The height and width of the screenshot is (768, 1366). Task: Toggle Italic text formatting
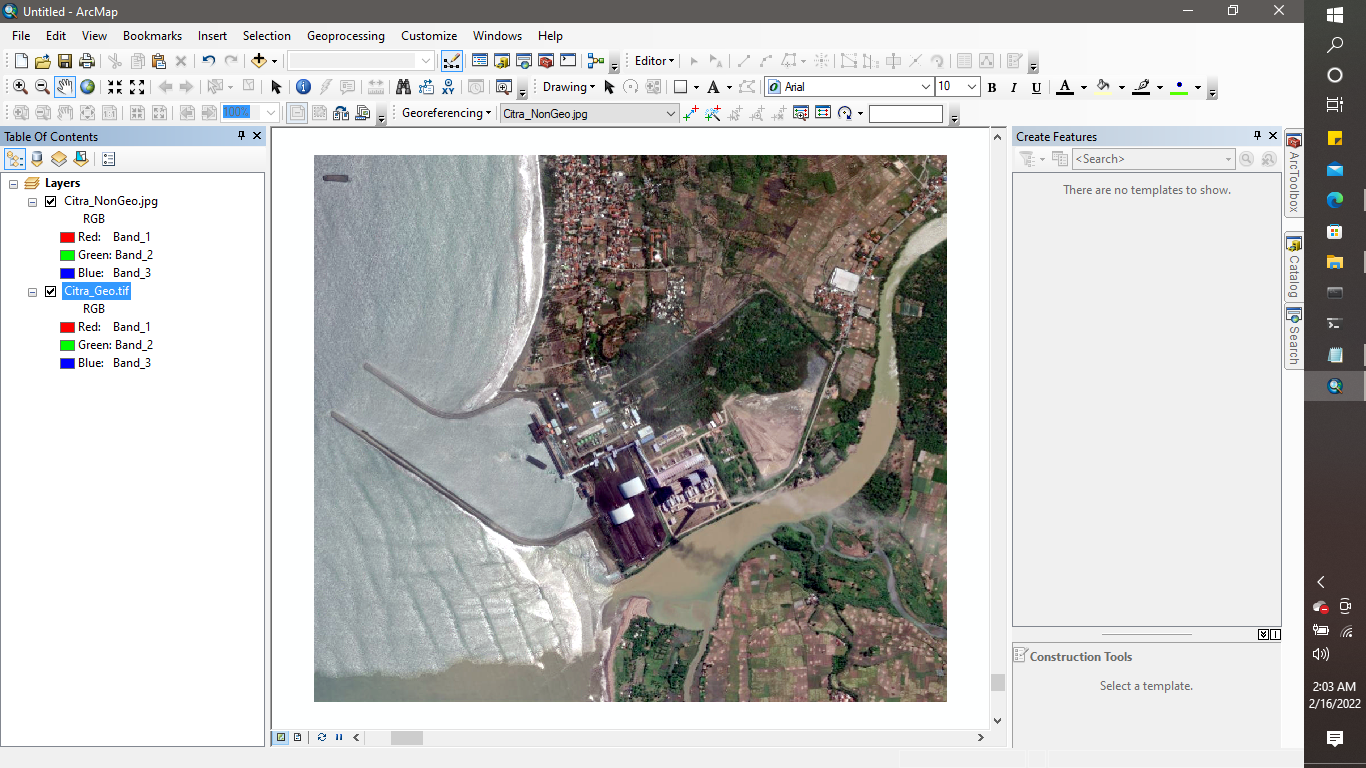[x=1014, y=87]
